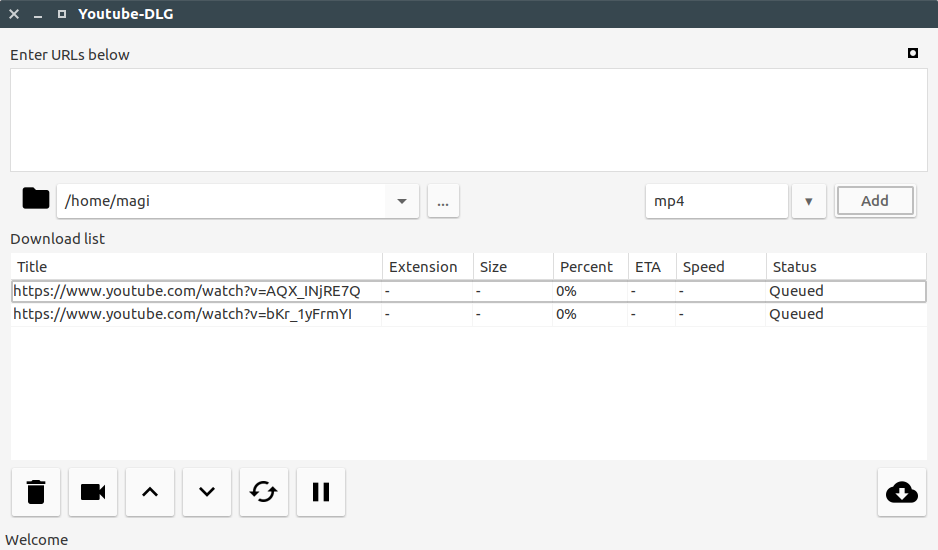This screenshot has height=550, width=938.
Task: Open the settings icon at top right
Action: (x=913, y=53)
